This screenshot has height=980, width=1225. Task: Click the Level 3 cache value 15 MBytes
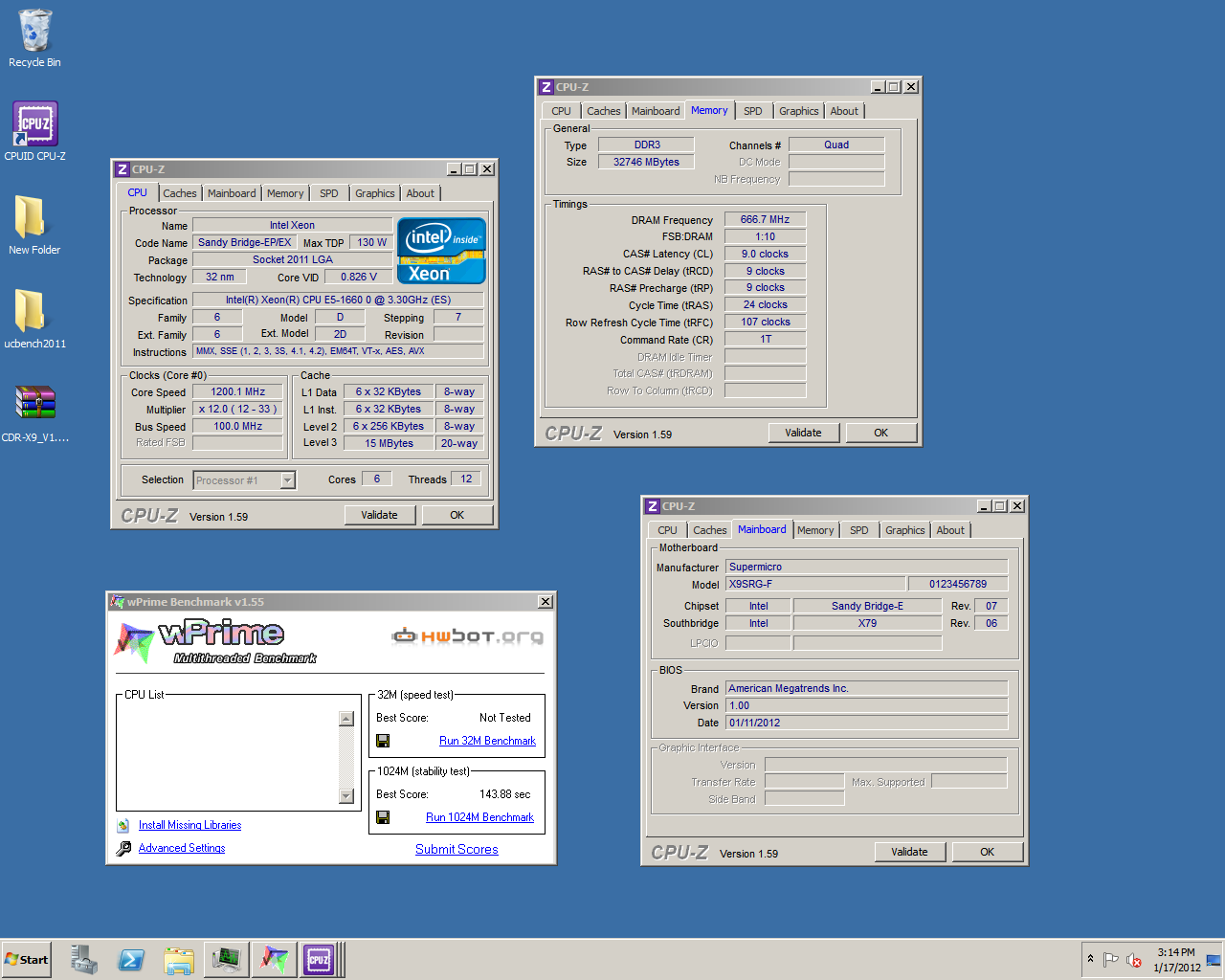click(390, 443)
